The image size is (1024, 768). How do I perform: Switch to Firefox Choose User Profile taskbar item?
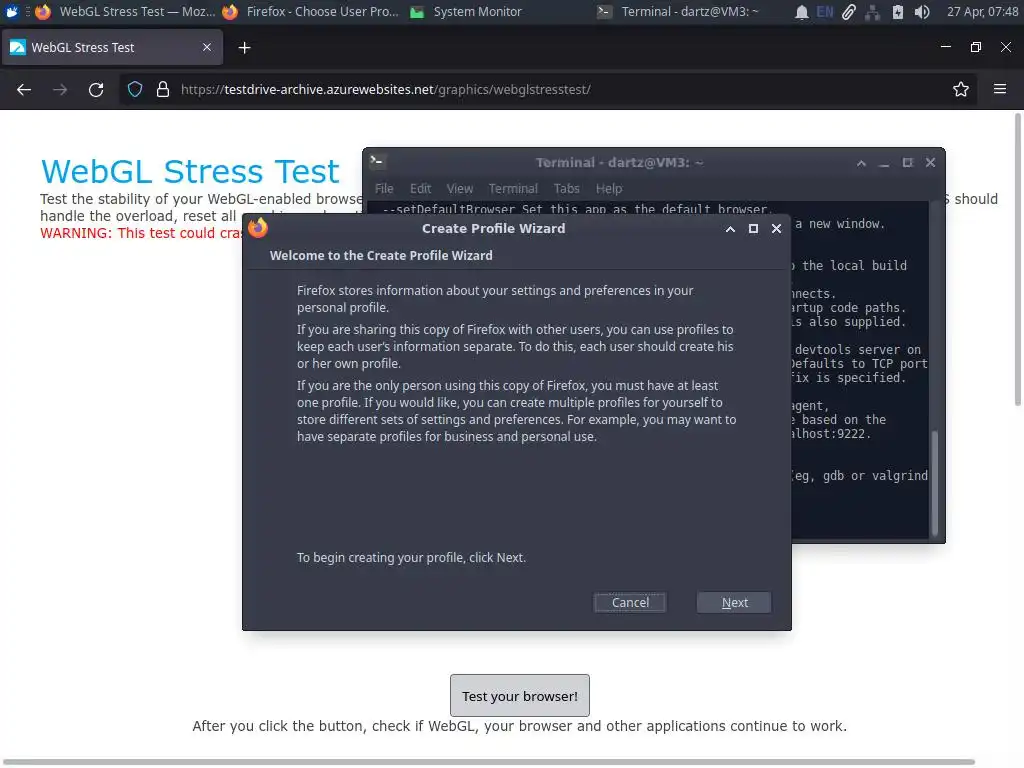311,11
